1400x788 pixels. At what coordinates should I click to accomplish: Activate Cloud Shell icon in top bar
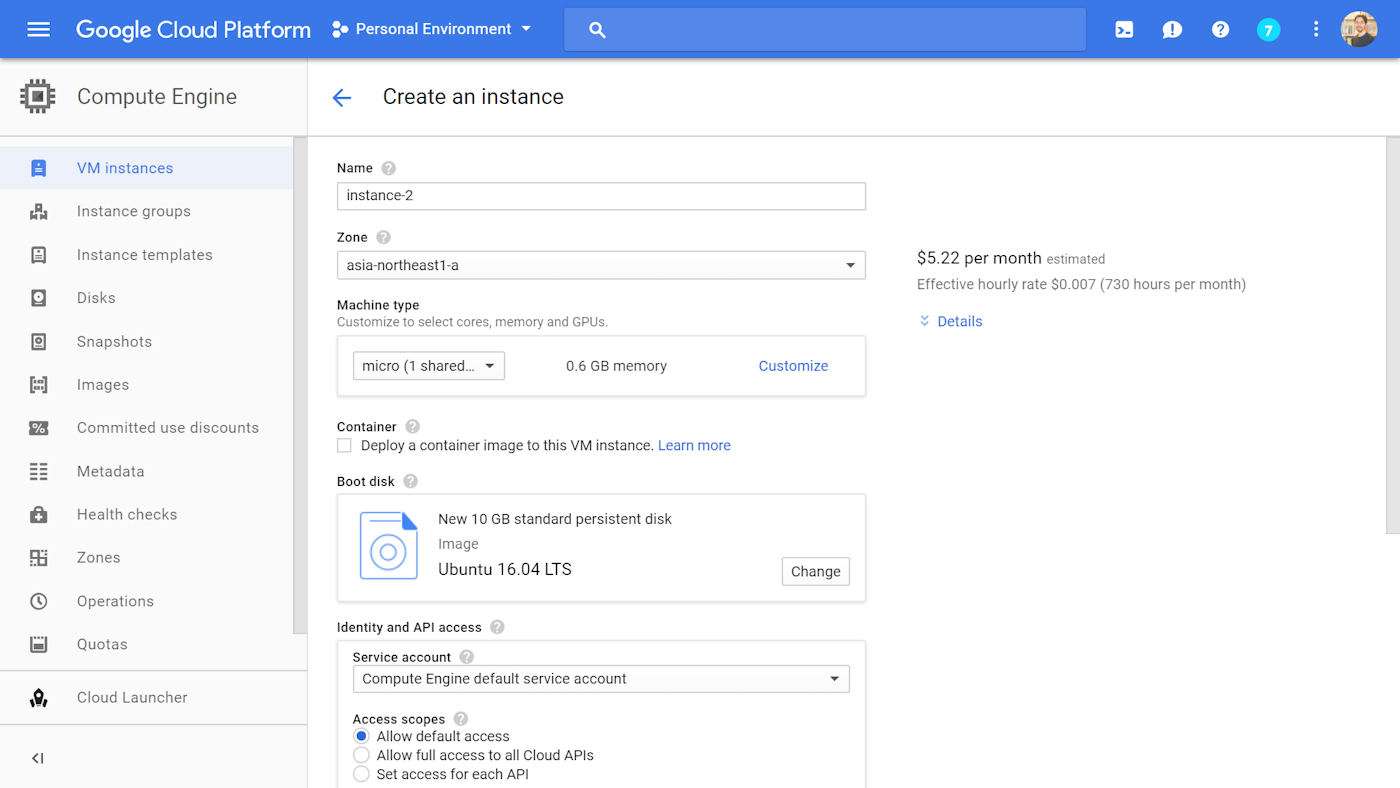point(1124,30)
